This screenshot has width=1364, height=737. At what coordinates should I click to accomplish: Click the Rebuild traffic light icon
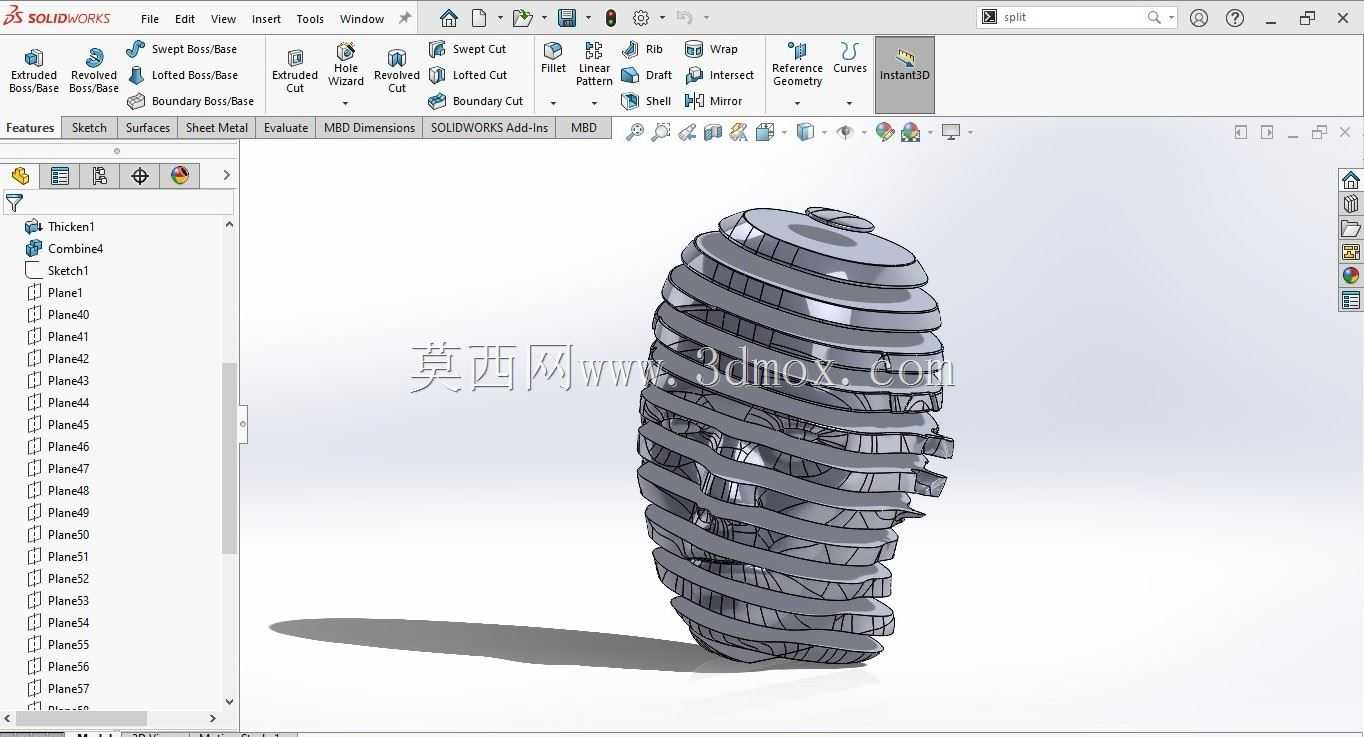[611, 17]
